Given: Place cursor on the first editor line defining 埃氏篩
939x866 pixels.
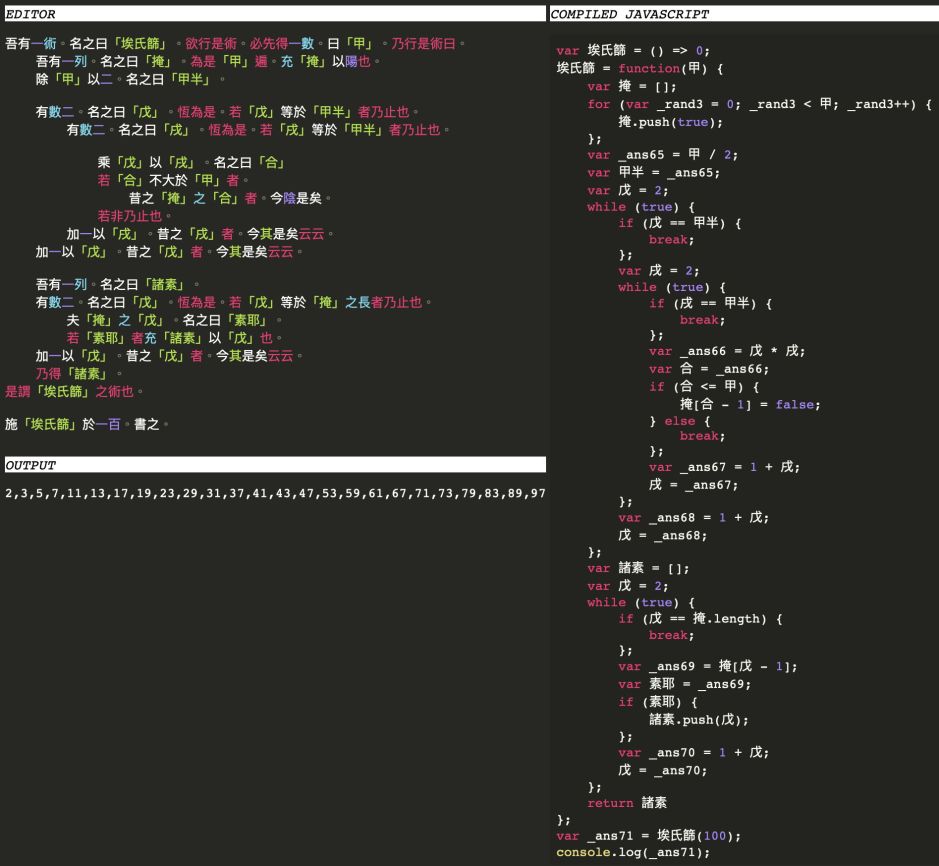Looking at the screenshot, I should pyautogui.click(x=235, y=44).
